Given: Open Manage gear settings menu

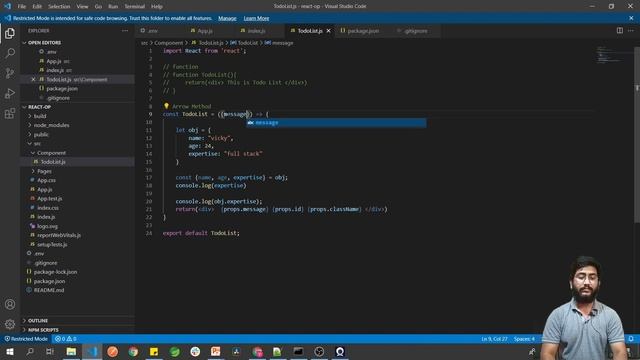Looking at the screenshot, I should pyautogui.click(x=10, y=324).
